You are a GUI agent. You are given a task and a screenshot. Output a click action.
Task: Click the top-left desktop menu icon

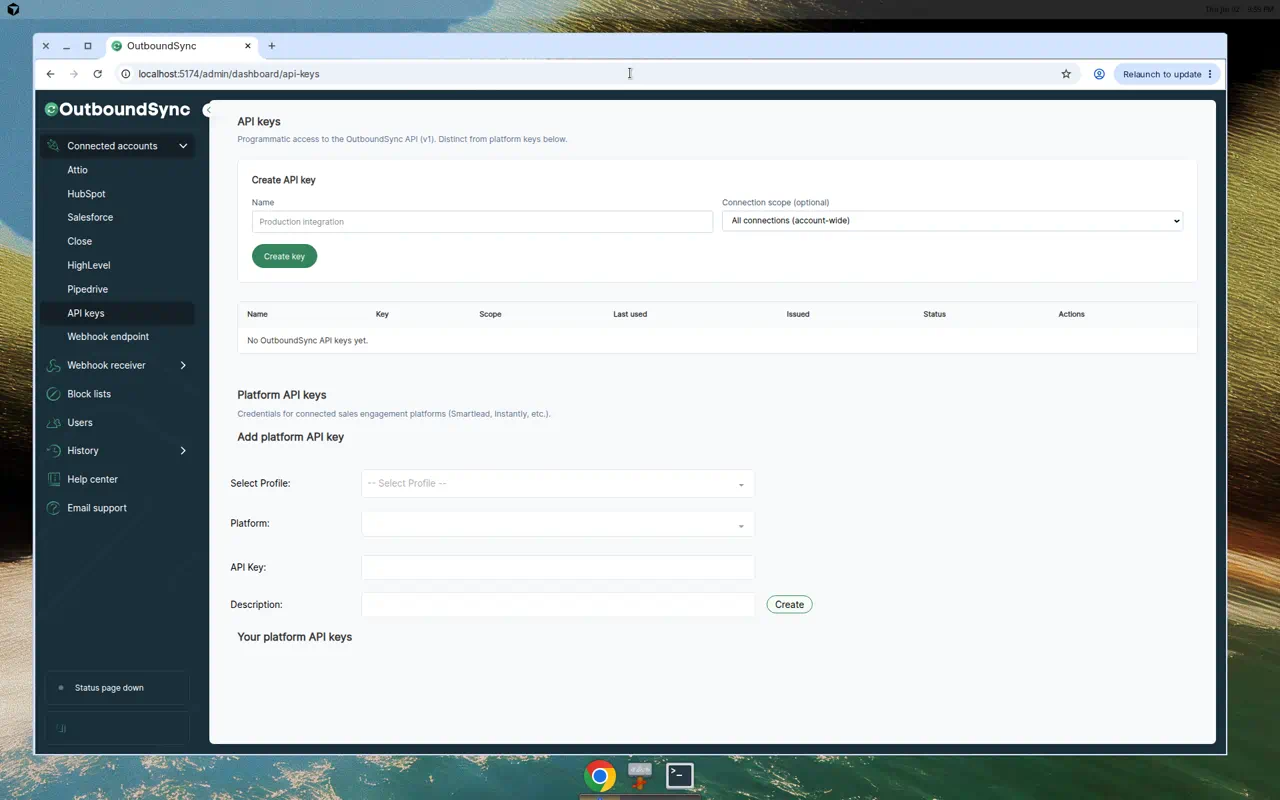13,9
